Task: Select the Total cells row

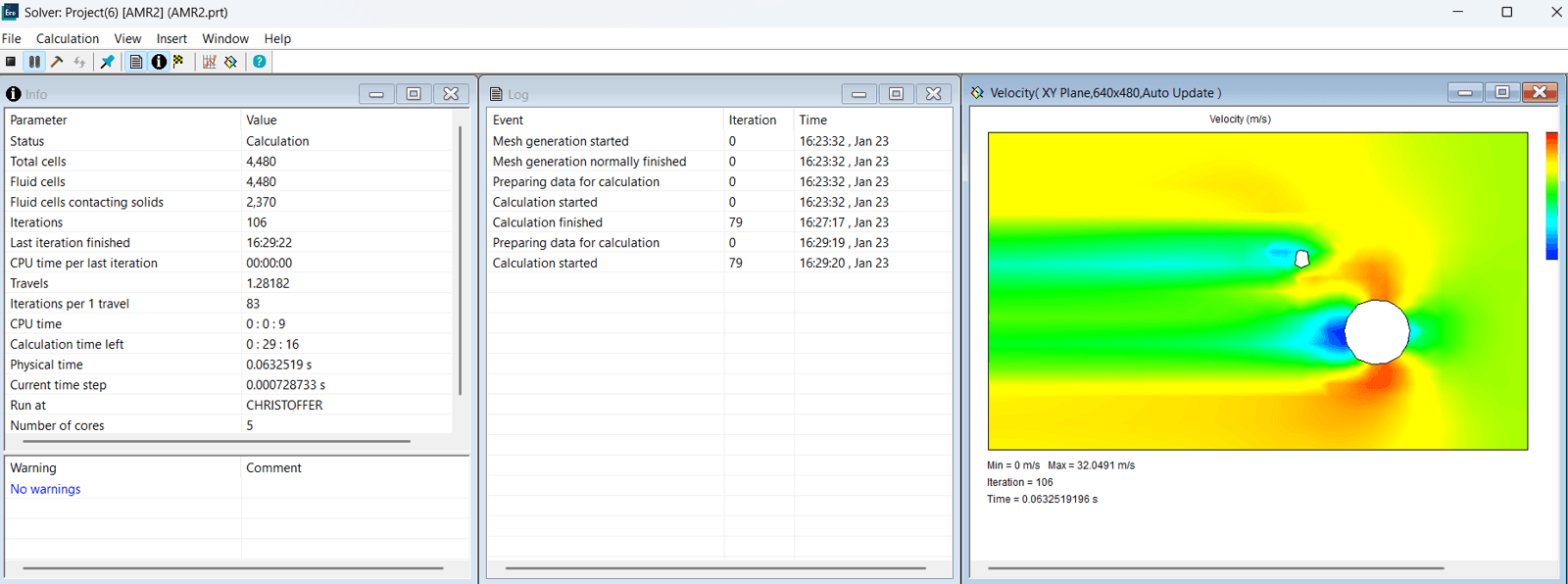Action: [229, 162]
